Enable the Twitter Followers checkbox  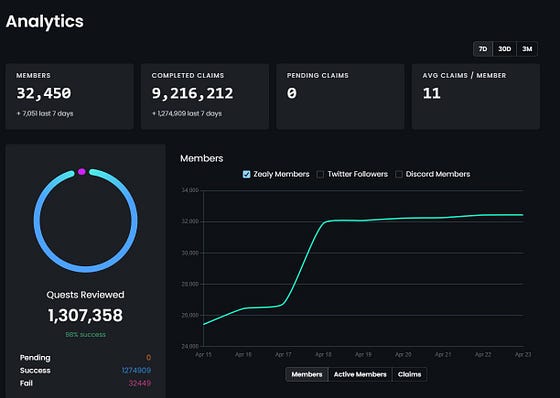pyautogui.click(x=320, y=174)
